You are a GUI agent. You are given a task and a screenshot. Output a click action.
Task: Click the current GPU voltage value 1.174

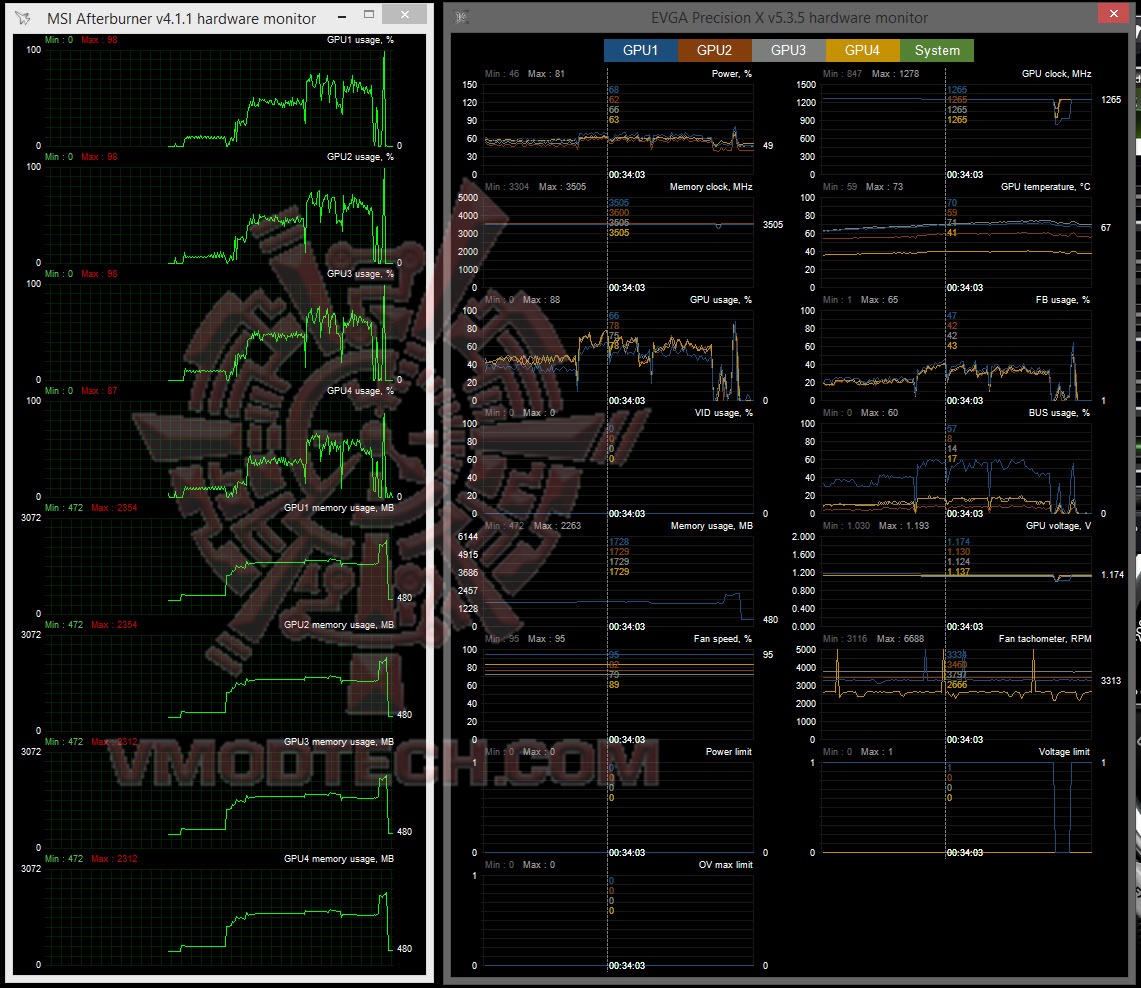tap(1113, 575)
